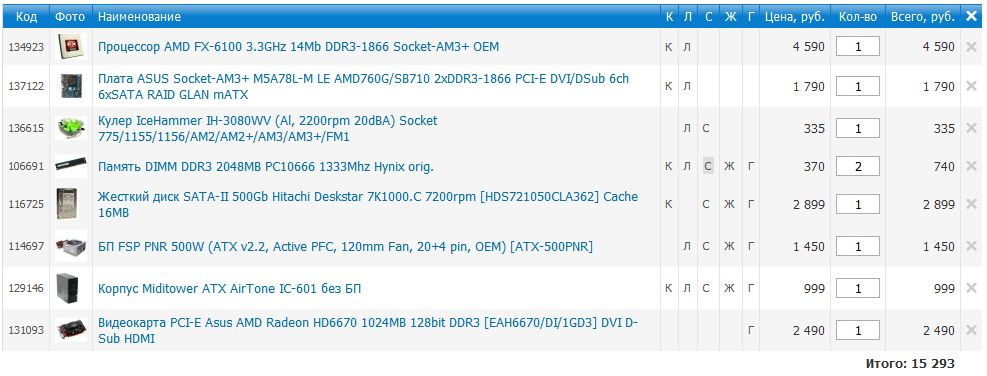Image resolution: width=987 pixels, height=376 pixels.
Task: View the DDR3 memory module thumbnail
Action: pos(70,166)
